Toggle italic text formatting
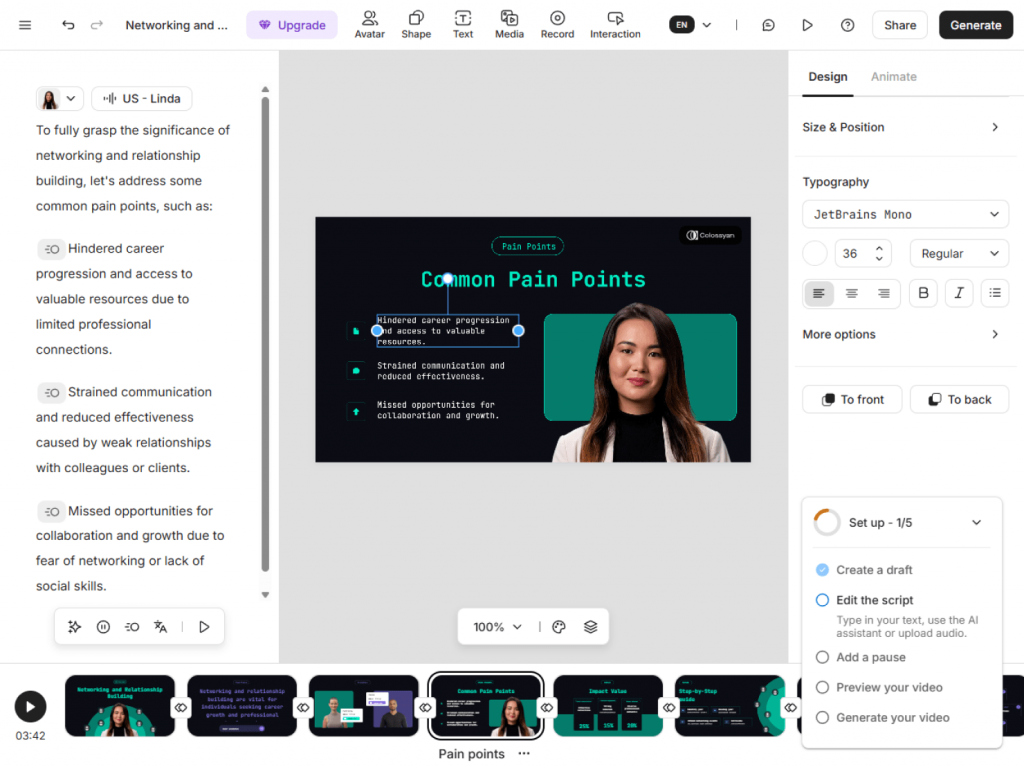 coord(959,293)
